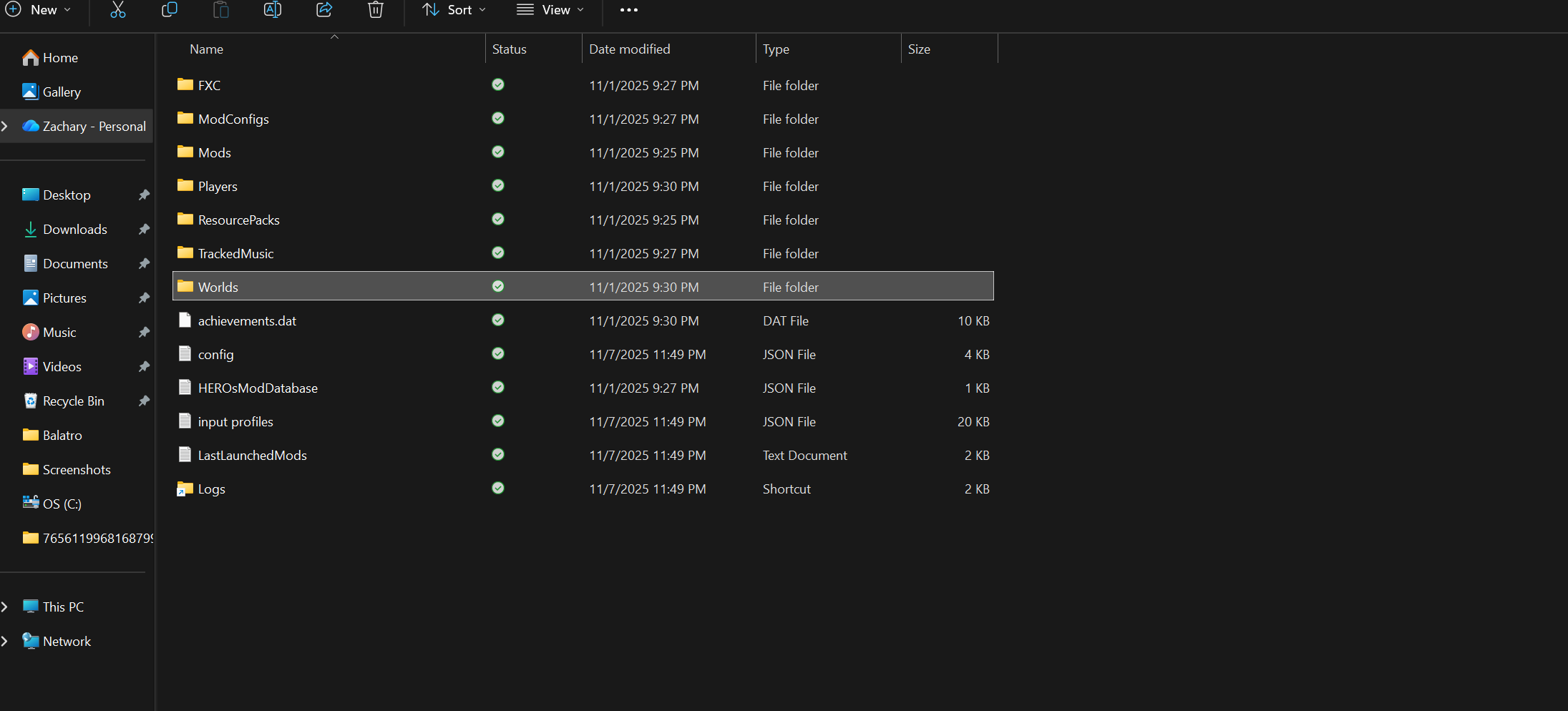The width and height of the screenshot is (1568, 711).
Task: Open Videos in quick access
Action: point(62,367)
